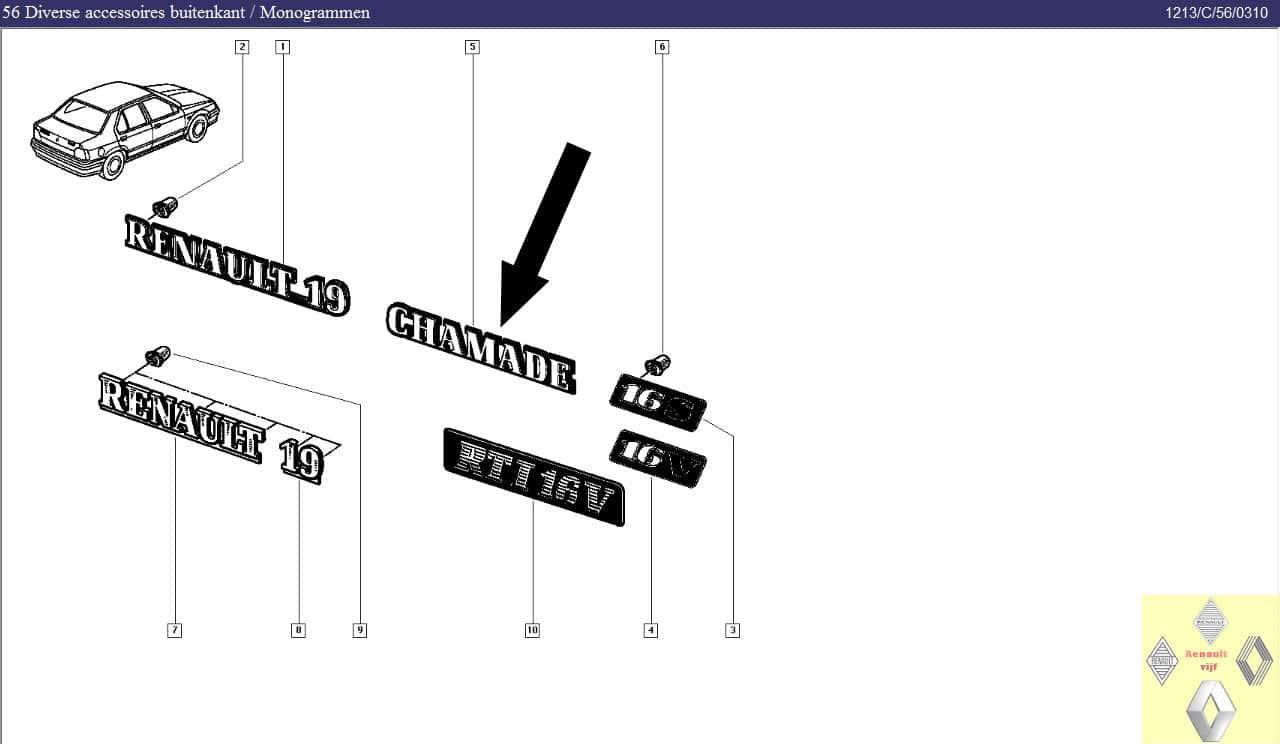Click part number 1 callout box
1280x744 pixels.
[283, 47]
